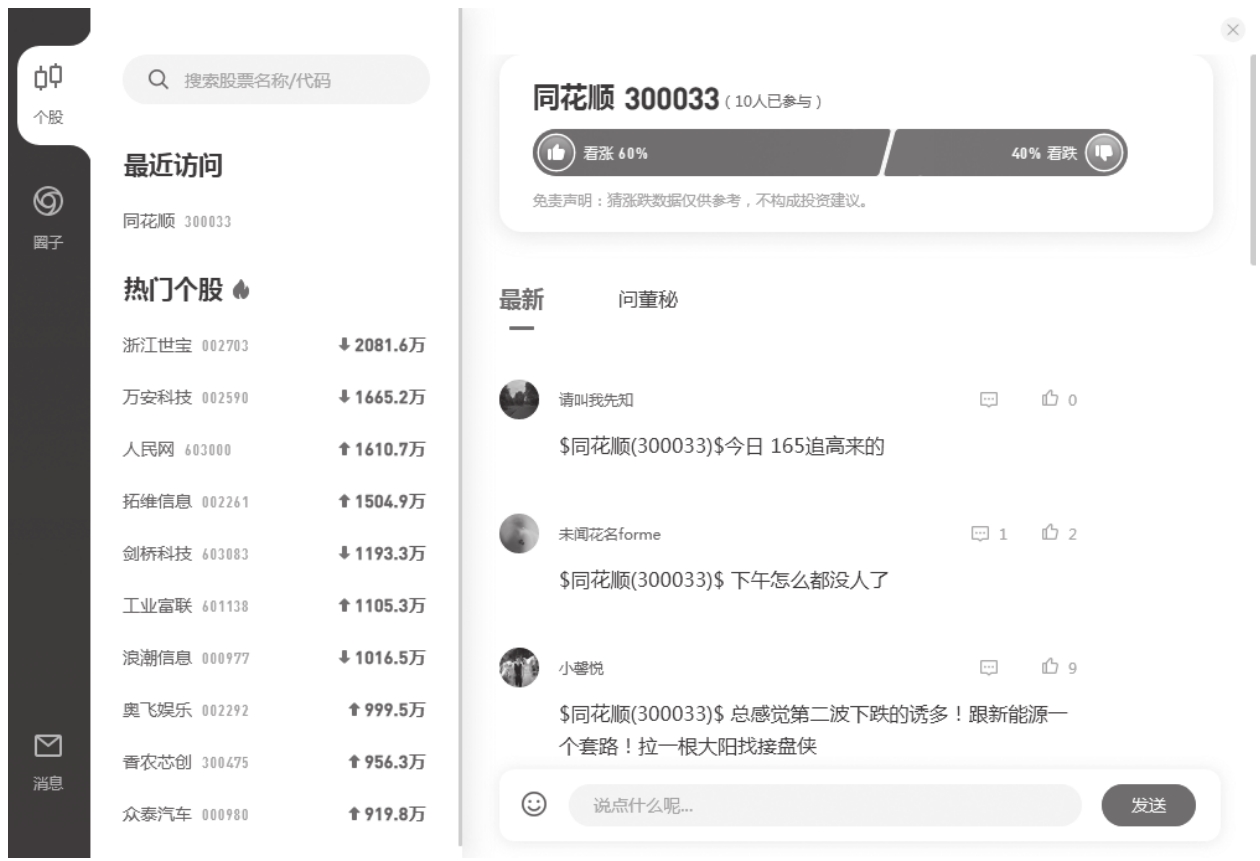Focus the 搜索股票名称/代码 search field
Screen dimensions: 1260x861
(276, 80)
